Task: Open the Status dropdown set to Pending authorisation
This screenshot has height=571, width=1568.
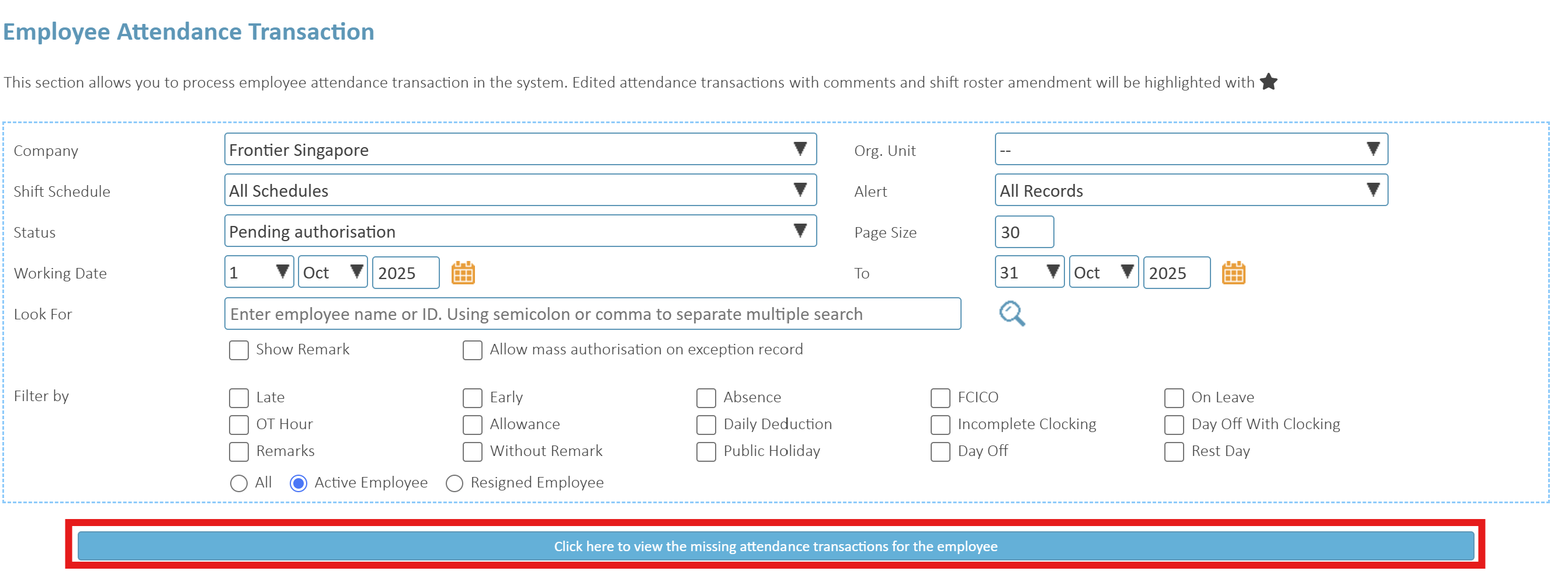Action: pyautogui.click(x=520, y=231)
